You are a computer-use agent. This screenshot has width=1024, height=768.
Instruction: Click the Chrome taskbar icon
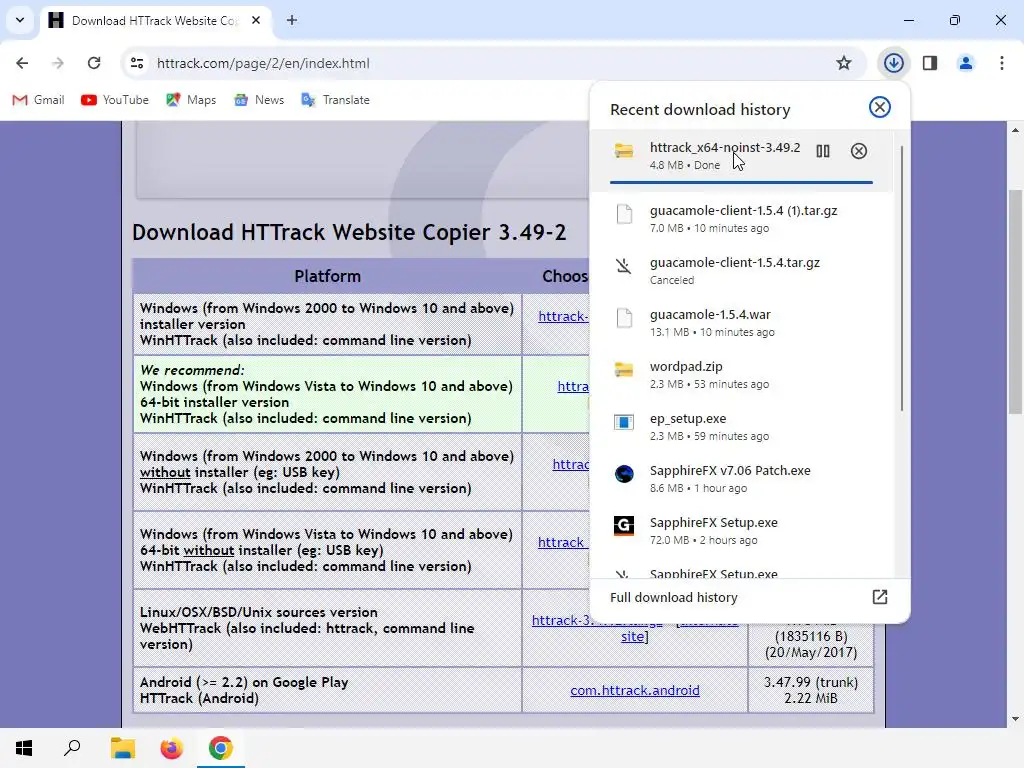coord(221,748)
